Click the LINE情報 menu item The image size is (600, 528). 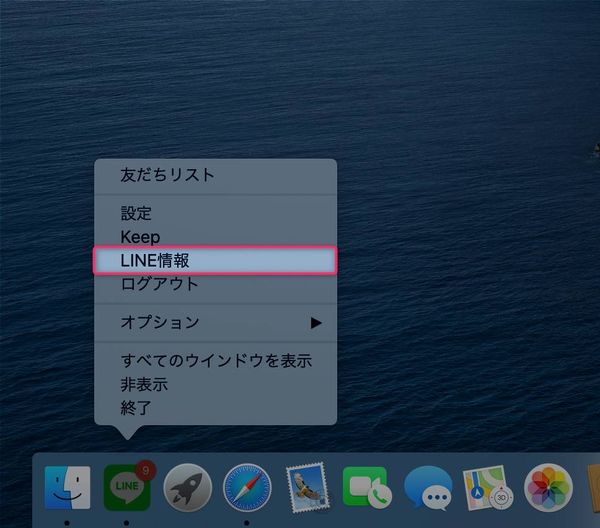coord(215,261)
